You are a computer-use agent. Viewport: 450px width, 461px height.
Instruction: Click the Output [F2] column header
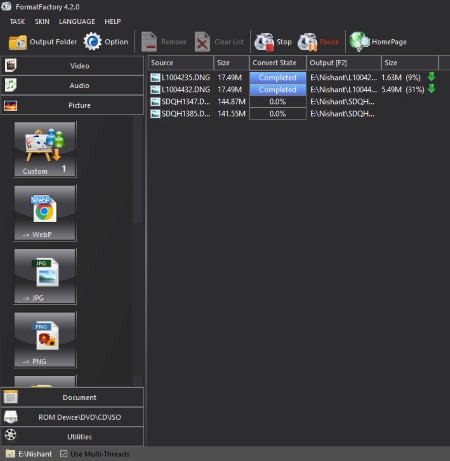(344, 63)
